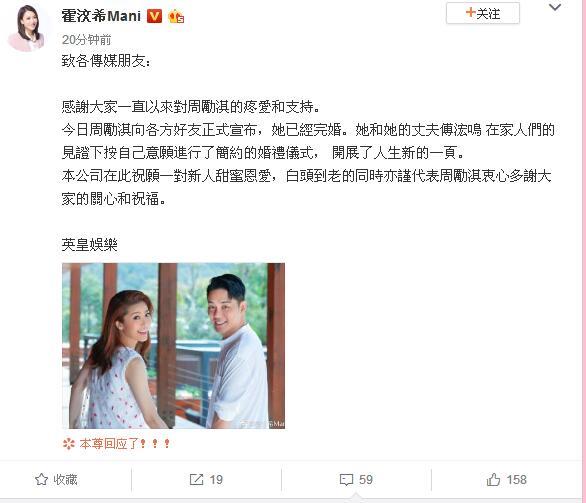Viewport: 586px width, 503px height.
Task: Click the orange V verified badge
Action: (x=154, y=16)
